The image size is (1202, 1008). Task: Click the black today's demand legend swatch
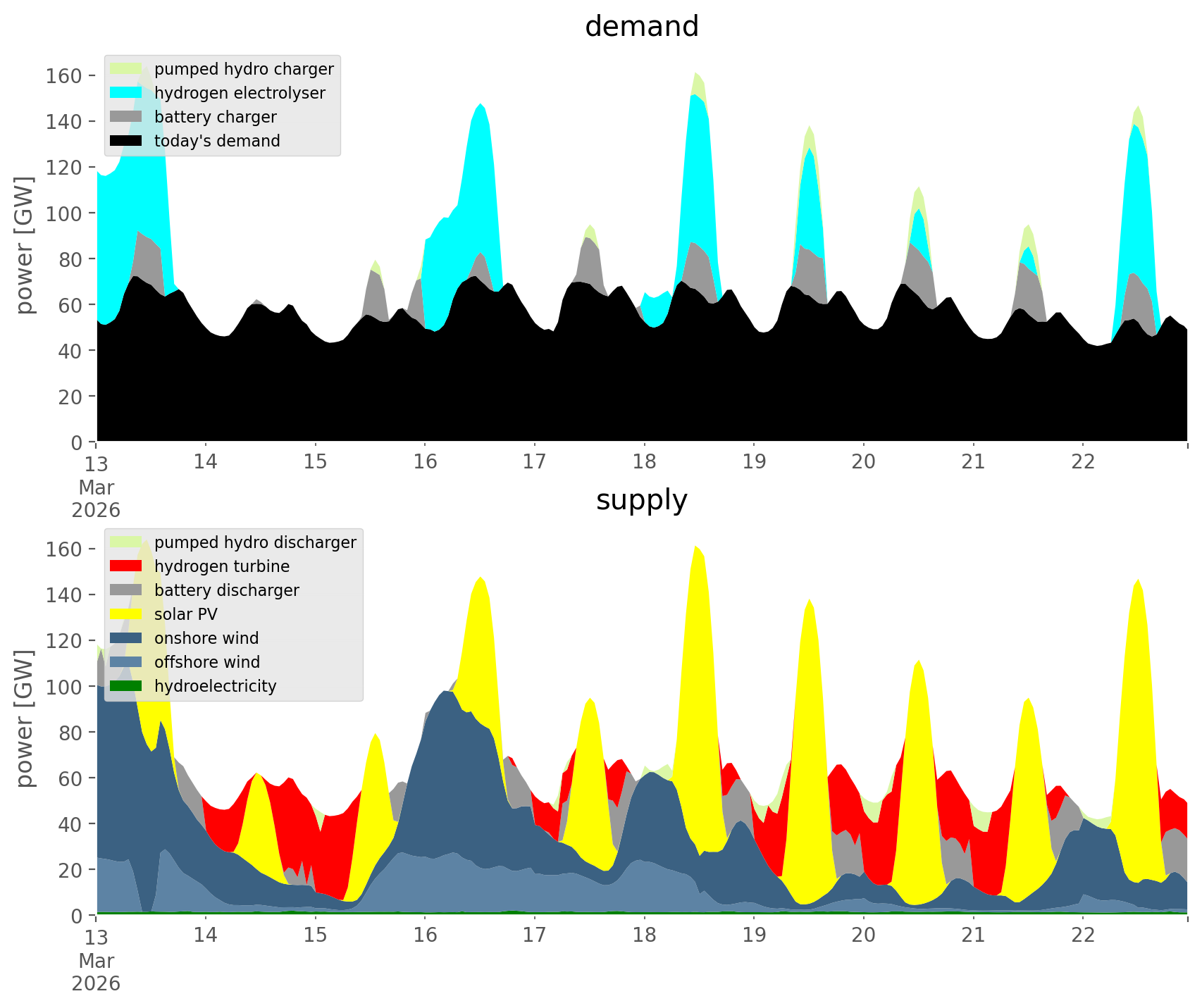pyautogui.click(x=126, y=141)
